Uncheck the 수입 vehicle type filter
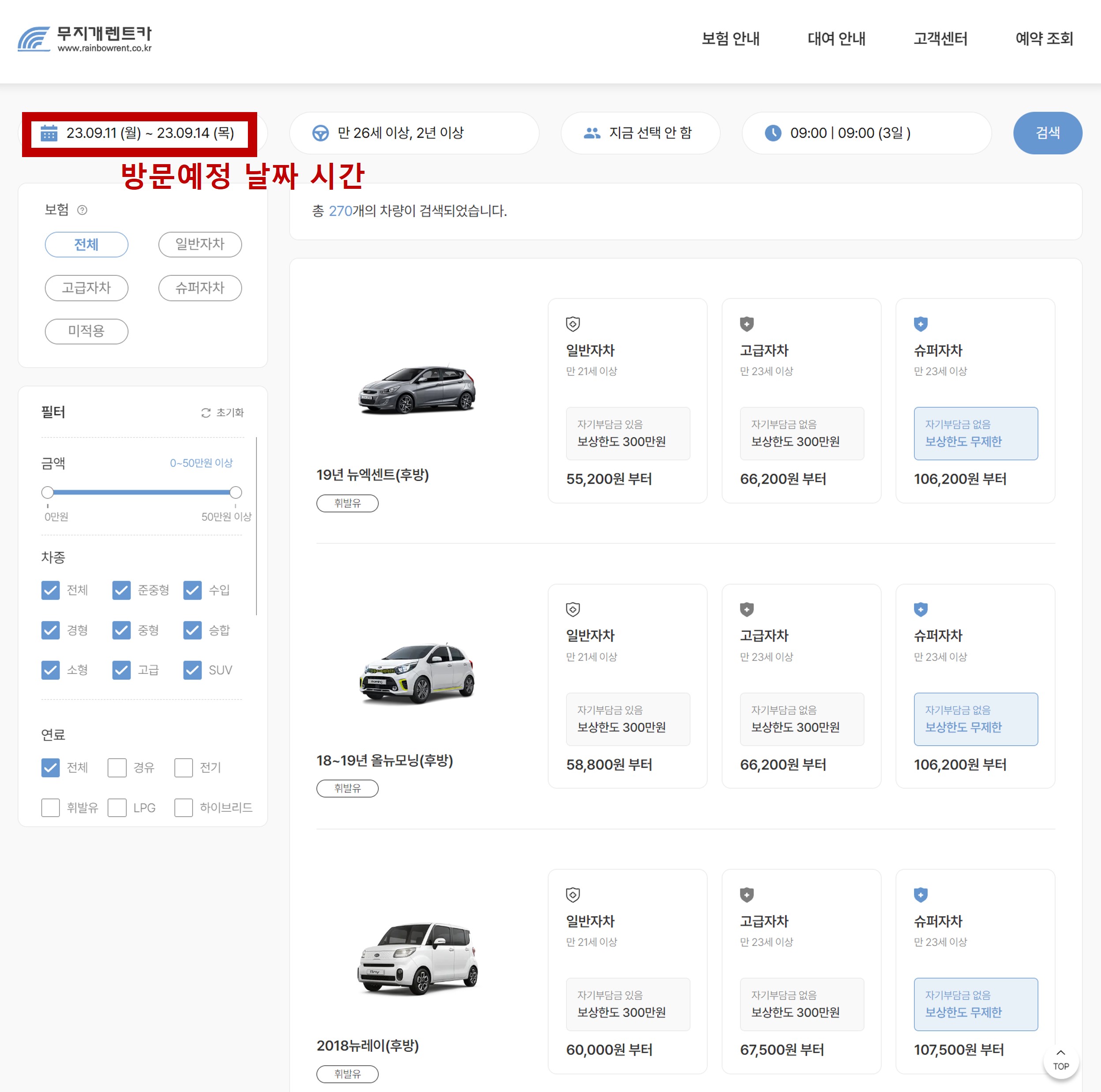This screenshot has width=1101, height=1092. [x=192, y=590]
